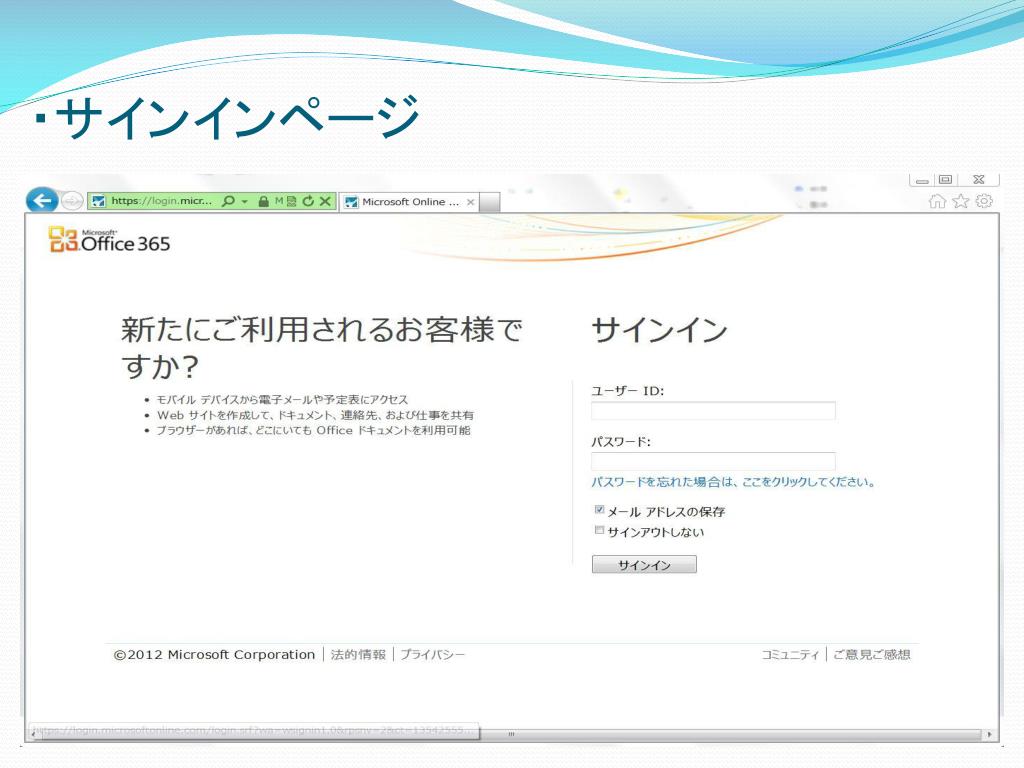This screenshot has height=768, width=1024.
Task: Stop loading with the X icon in address bar
Action: (x=325, y=201)
